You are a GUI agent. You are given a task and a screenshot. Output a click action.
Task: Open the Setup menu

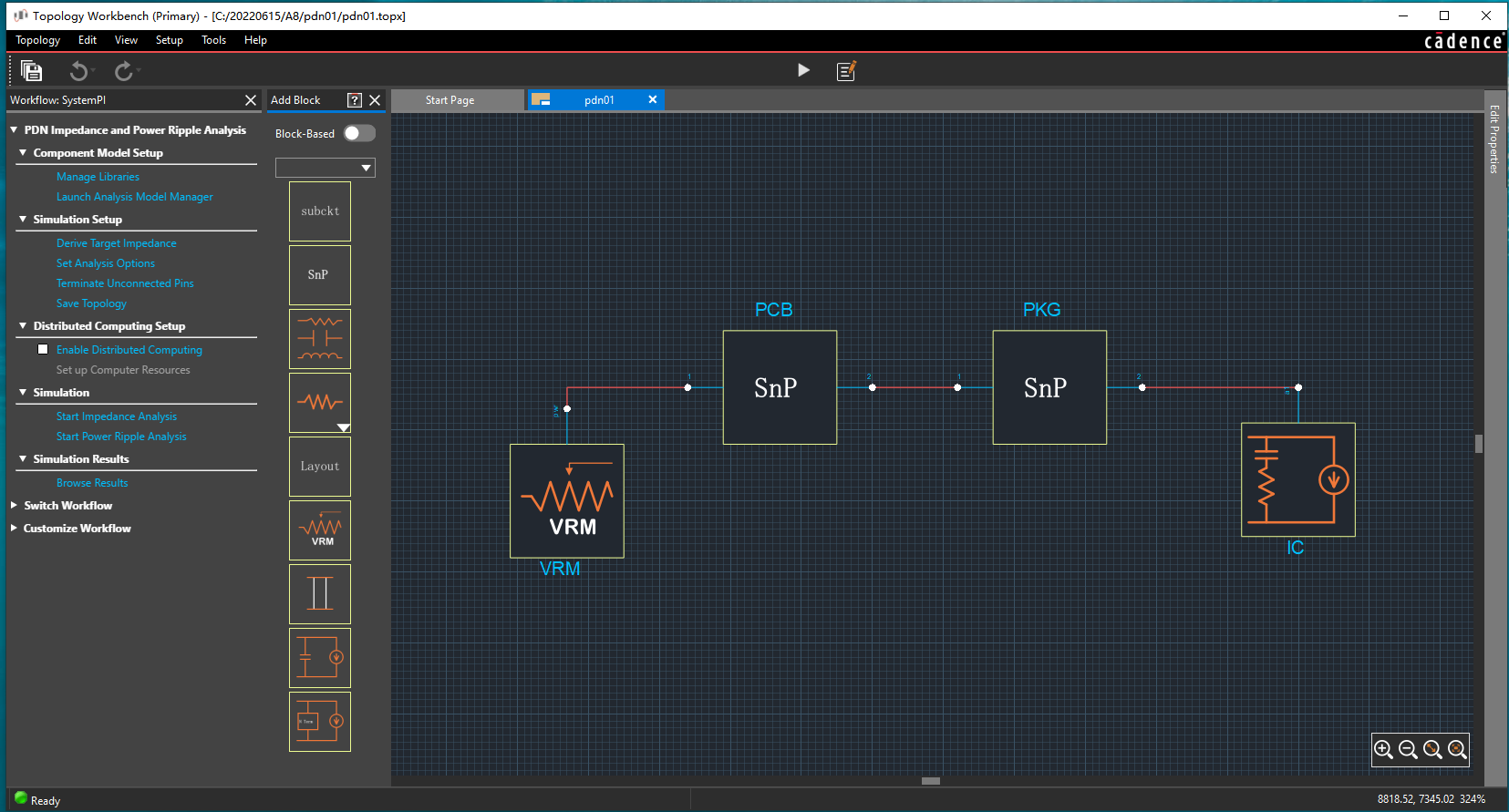pos(170,40)
